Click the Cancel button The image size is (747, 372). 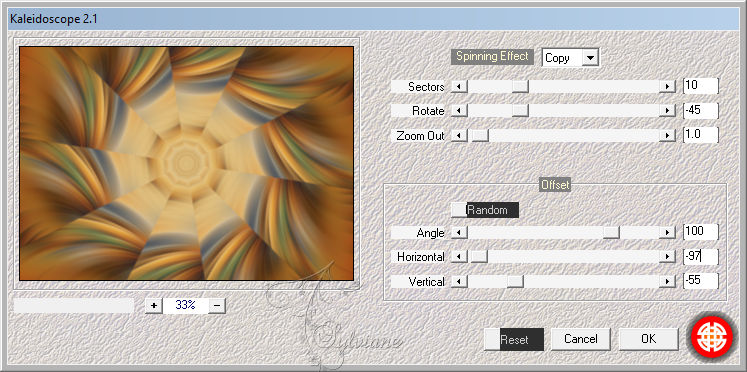[581, 339]
